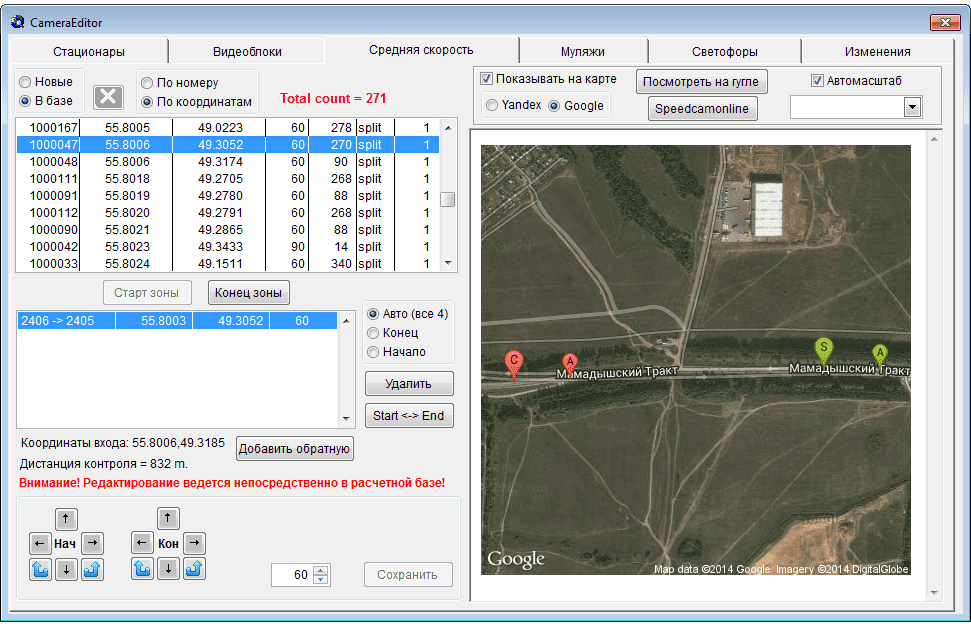Click the CameraEditor title bar icon
Screen dimensions: 971x624
click(x=18, y=22)
